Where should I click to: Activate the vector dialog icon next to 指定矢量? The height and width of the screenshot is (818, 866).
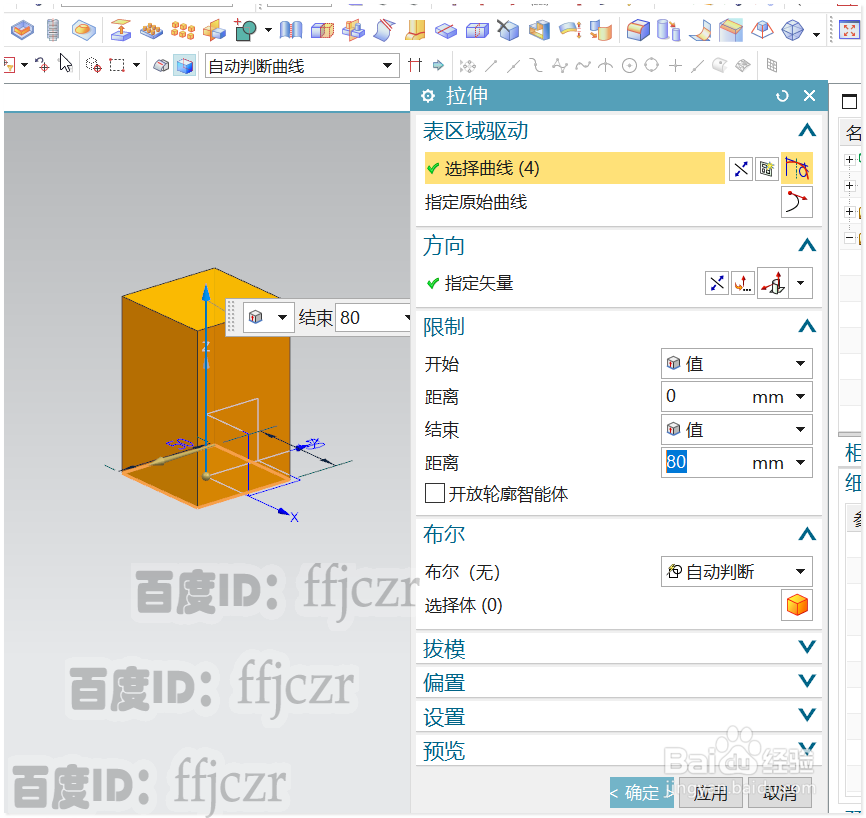pos(742,283)
